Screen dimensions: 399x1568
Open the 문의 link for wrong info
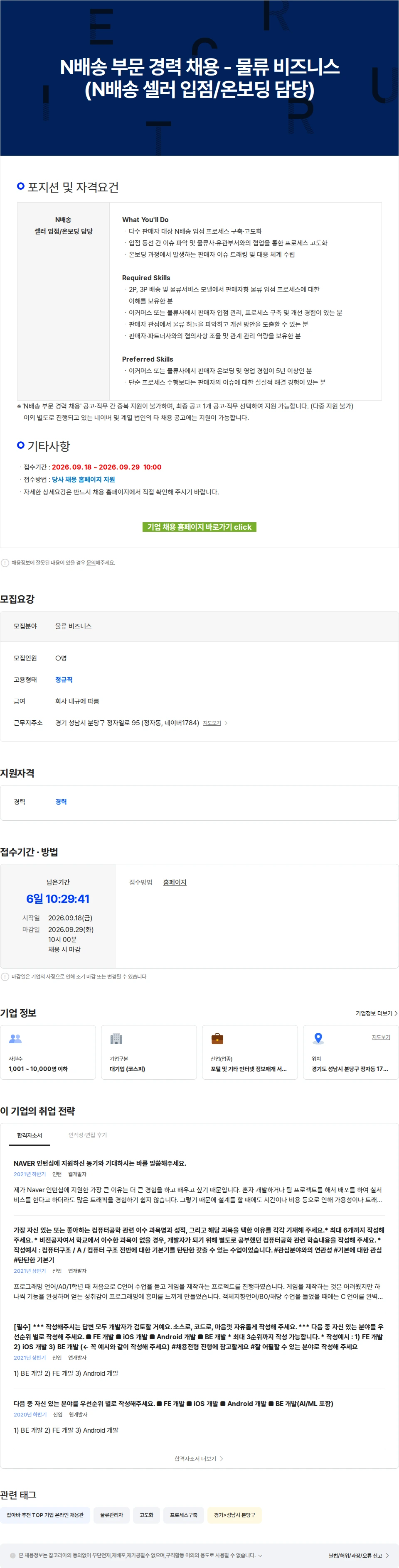(91, 563)
